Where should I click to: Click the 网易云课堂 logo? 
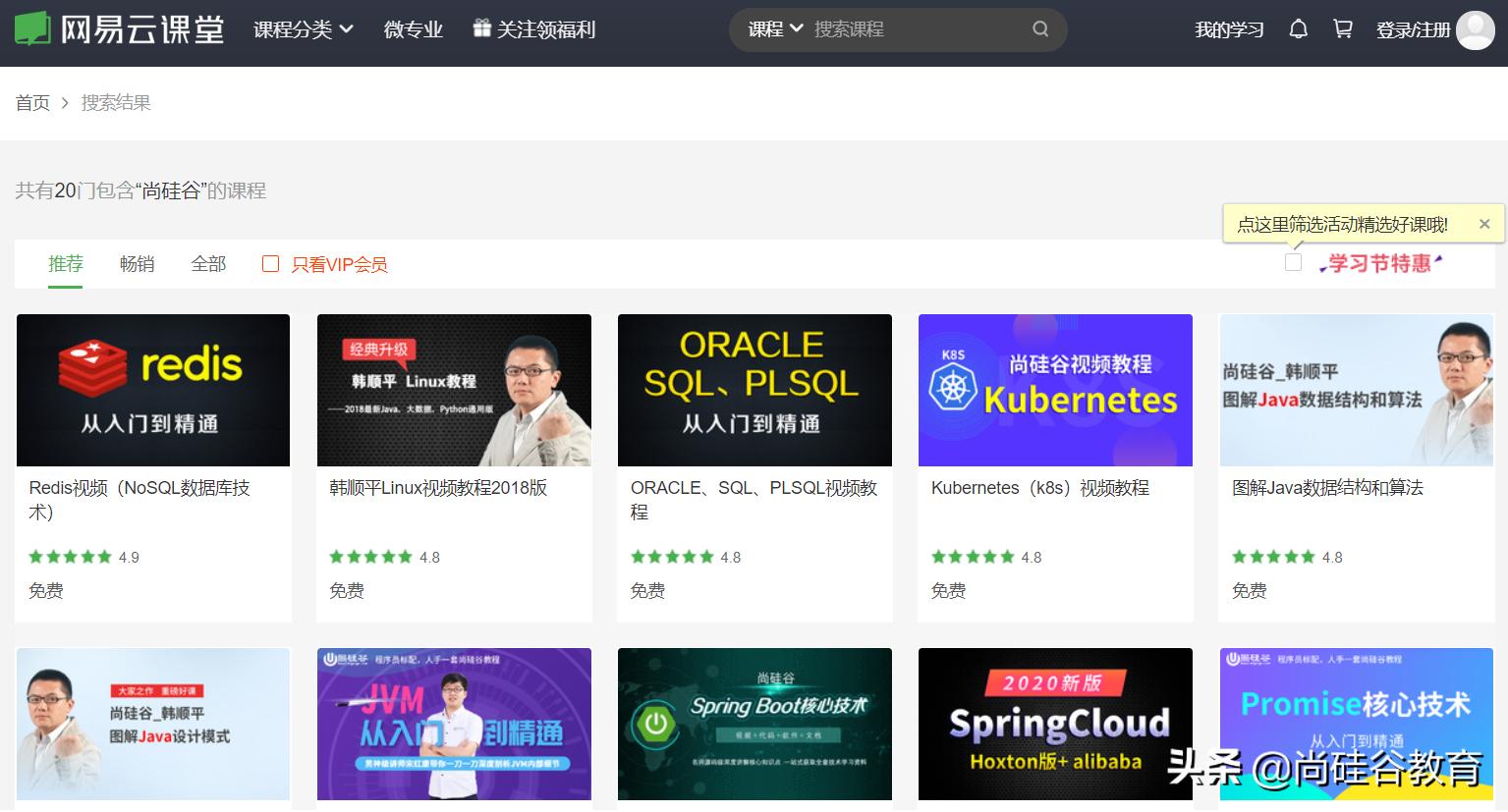coord(119,29)
